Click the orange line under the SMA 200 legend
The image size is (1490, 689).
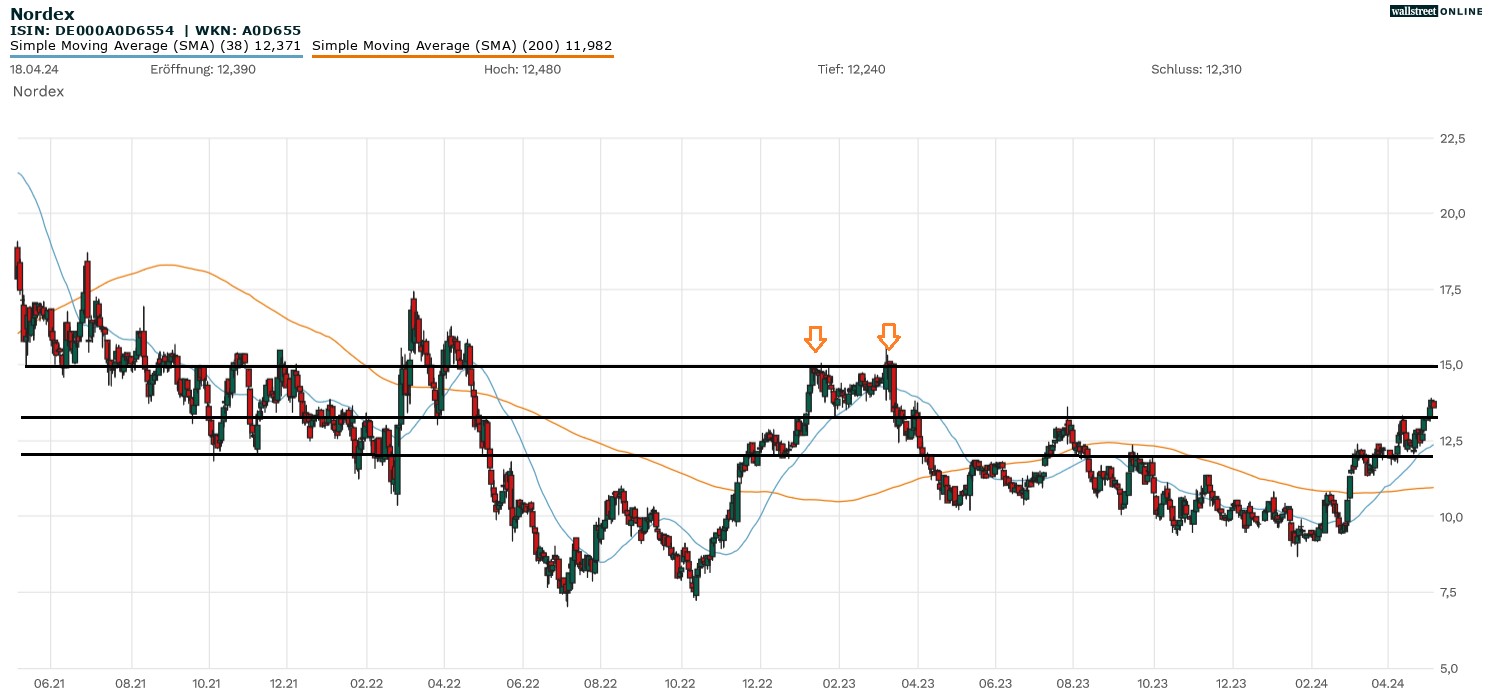click(462, 57)
